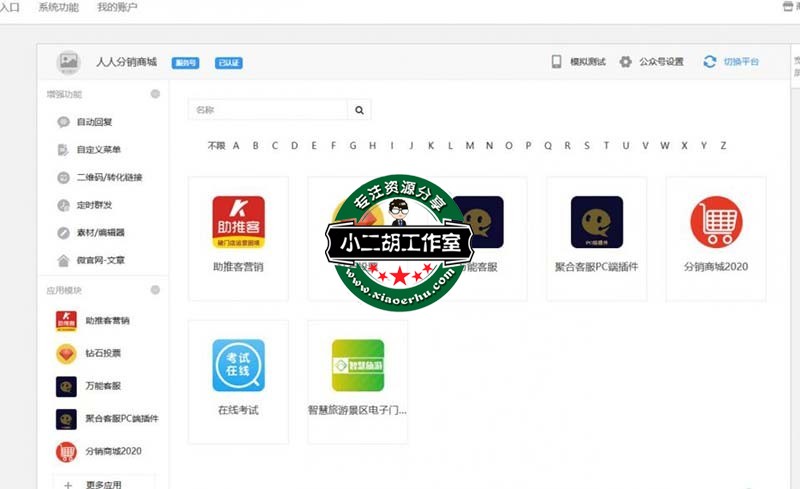The image size is (800, 489).
Task: Open the 在线考试 app icon
Action: coord(238,365)
